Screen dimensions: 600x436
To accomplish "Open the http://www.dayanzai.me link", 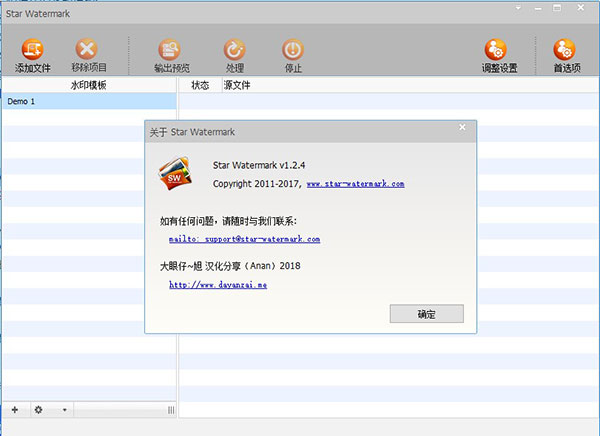I will (218, 285).
